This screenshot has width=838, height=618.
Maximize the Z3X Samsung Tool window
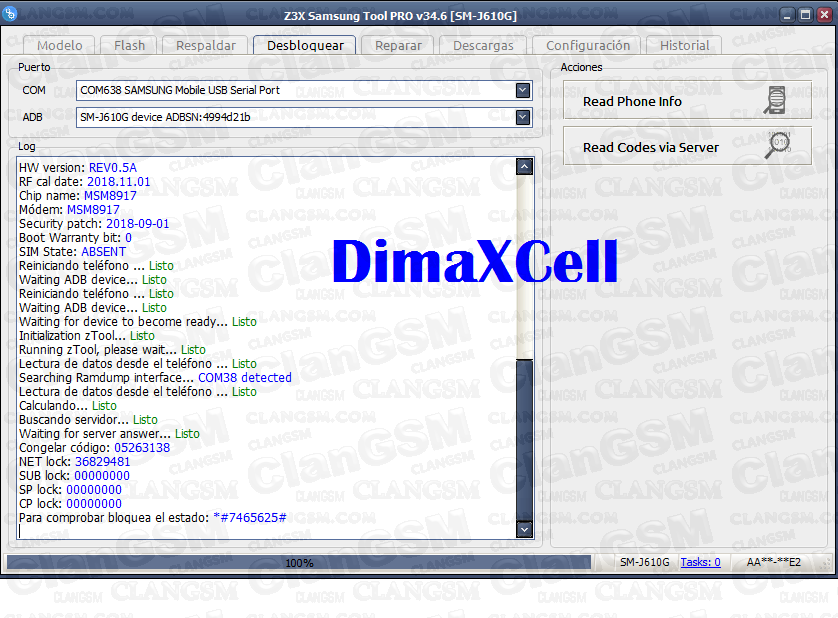click(x=805, y=15)
